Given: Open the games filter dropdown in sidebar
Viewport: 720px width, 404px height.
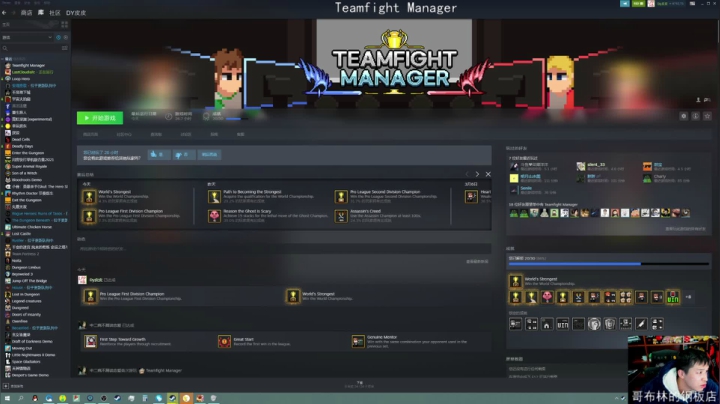Looking at the screenshot, I should pos(27,37).
